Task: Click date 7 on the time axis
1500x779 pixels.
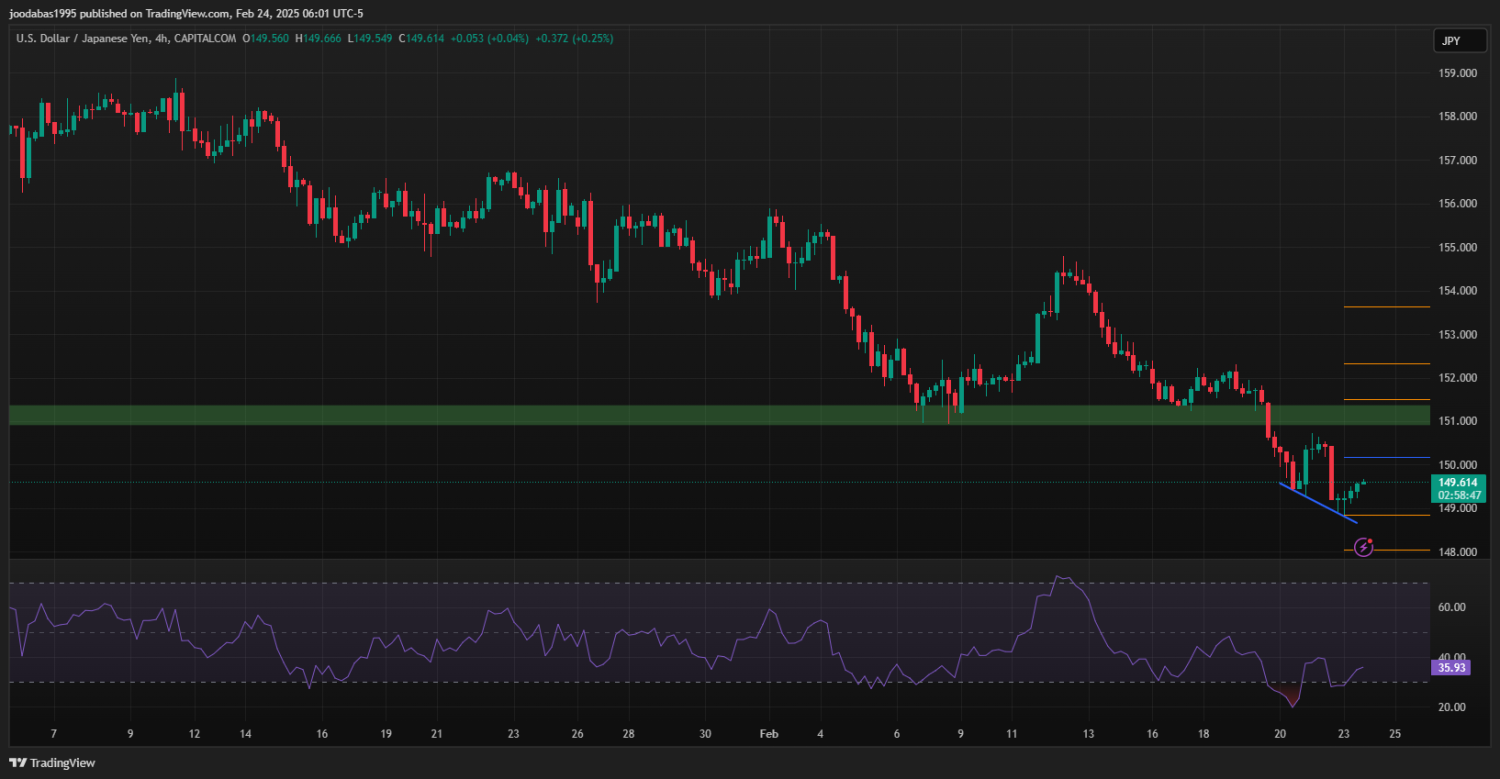Action: 53,734
